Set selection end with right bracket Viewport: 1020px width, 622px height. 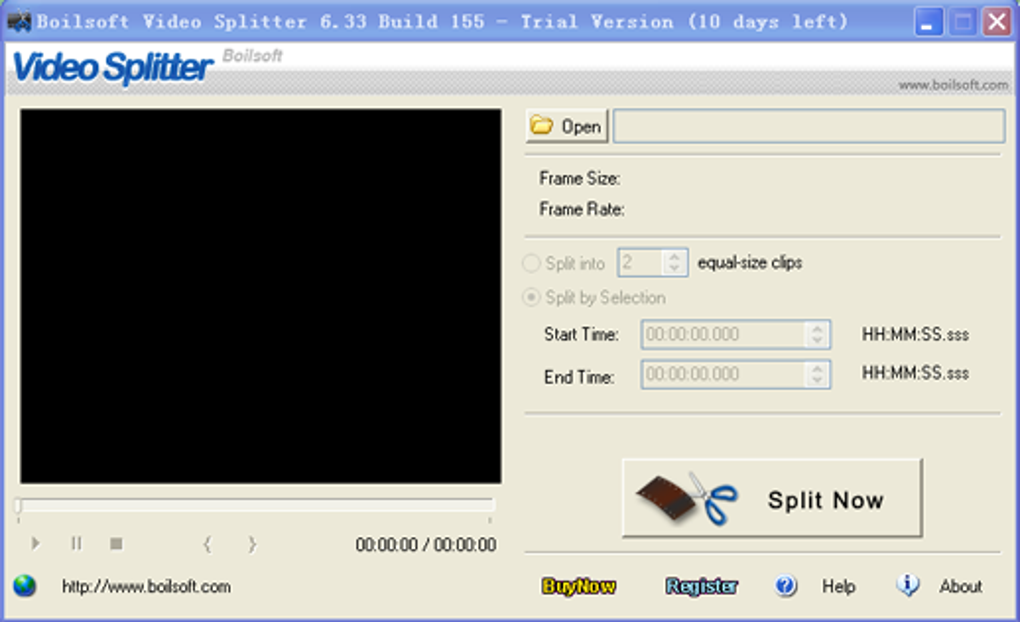pyautogui.click(x=252, y=544)
